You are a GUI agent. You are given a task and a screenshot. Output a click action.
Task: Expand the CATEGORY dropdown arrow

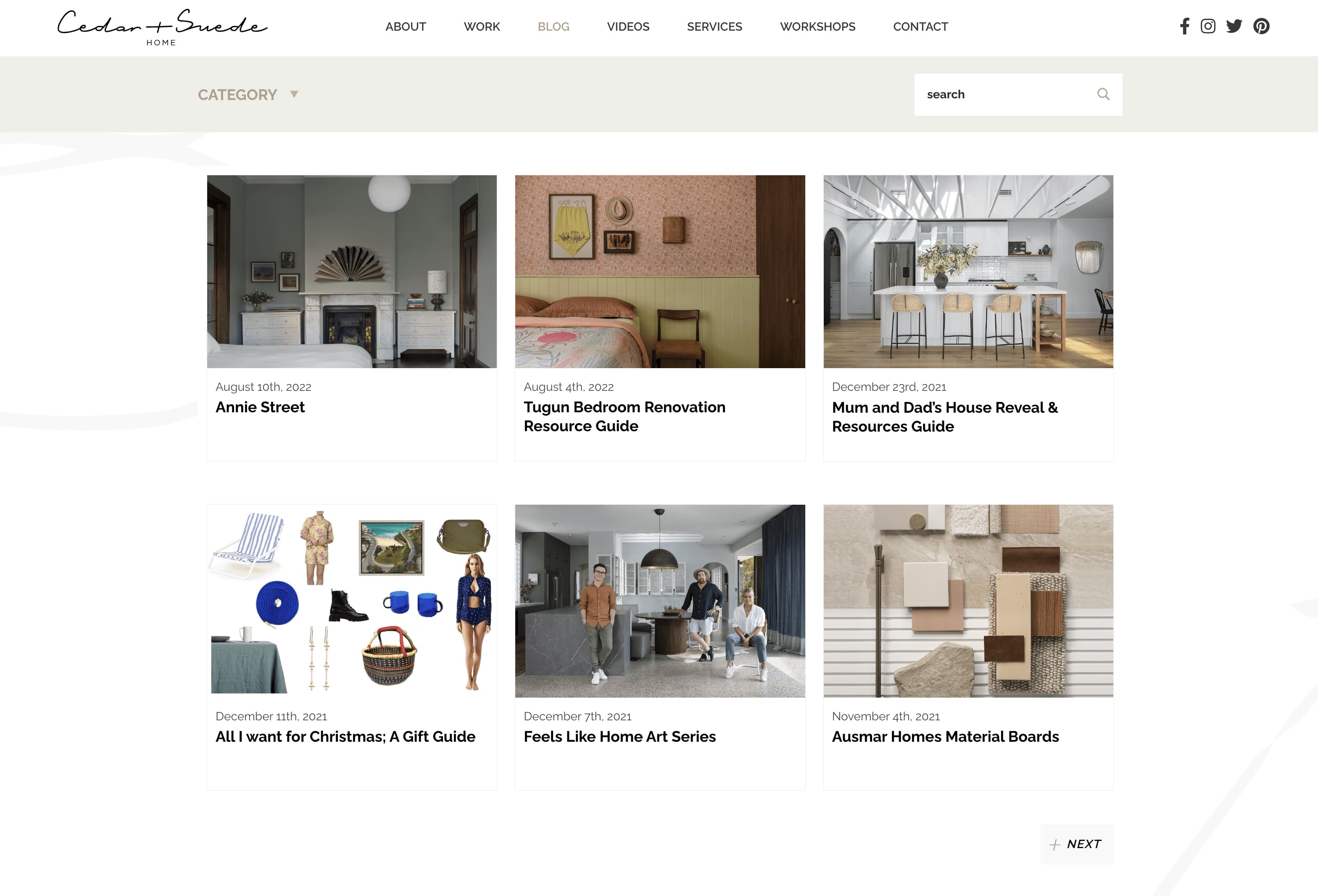[x=294, y=94]
